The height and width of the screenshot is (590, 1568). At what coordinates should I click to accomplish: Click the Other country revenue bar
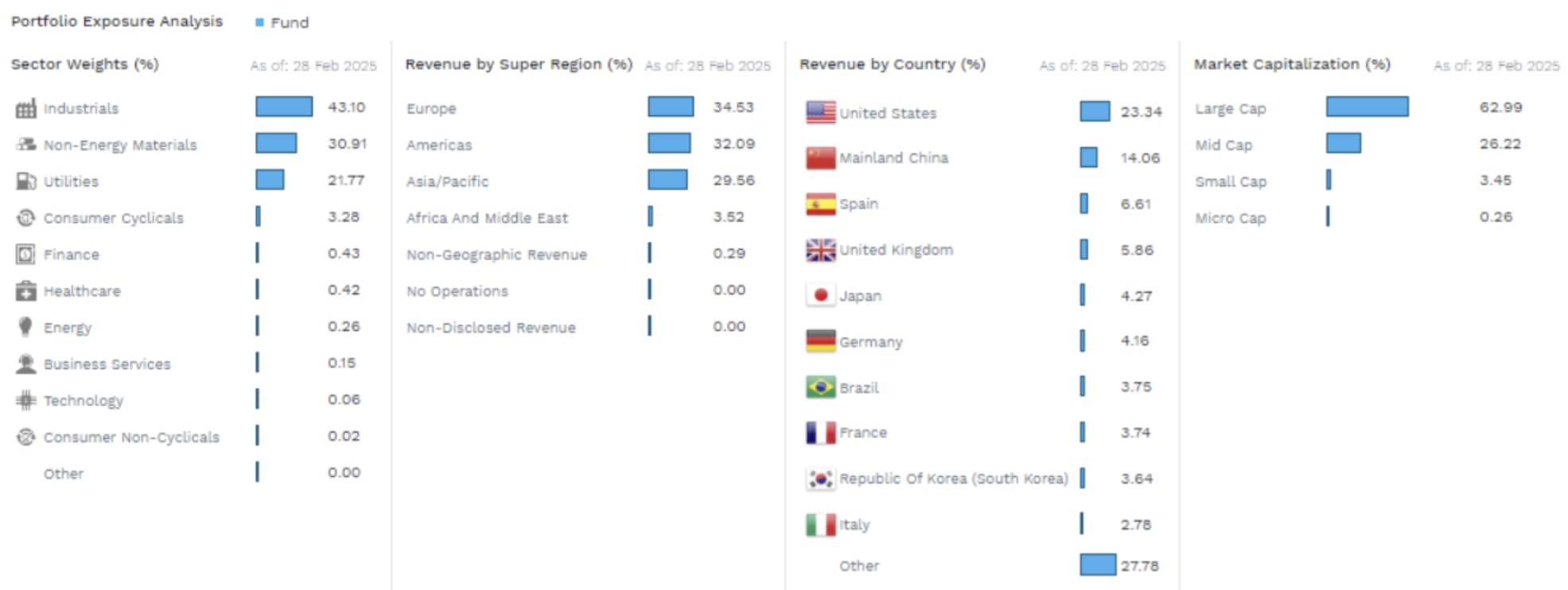pos(1098,565)
